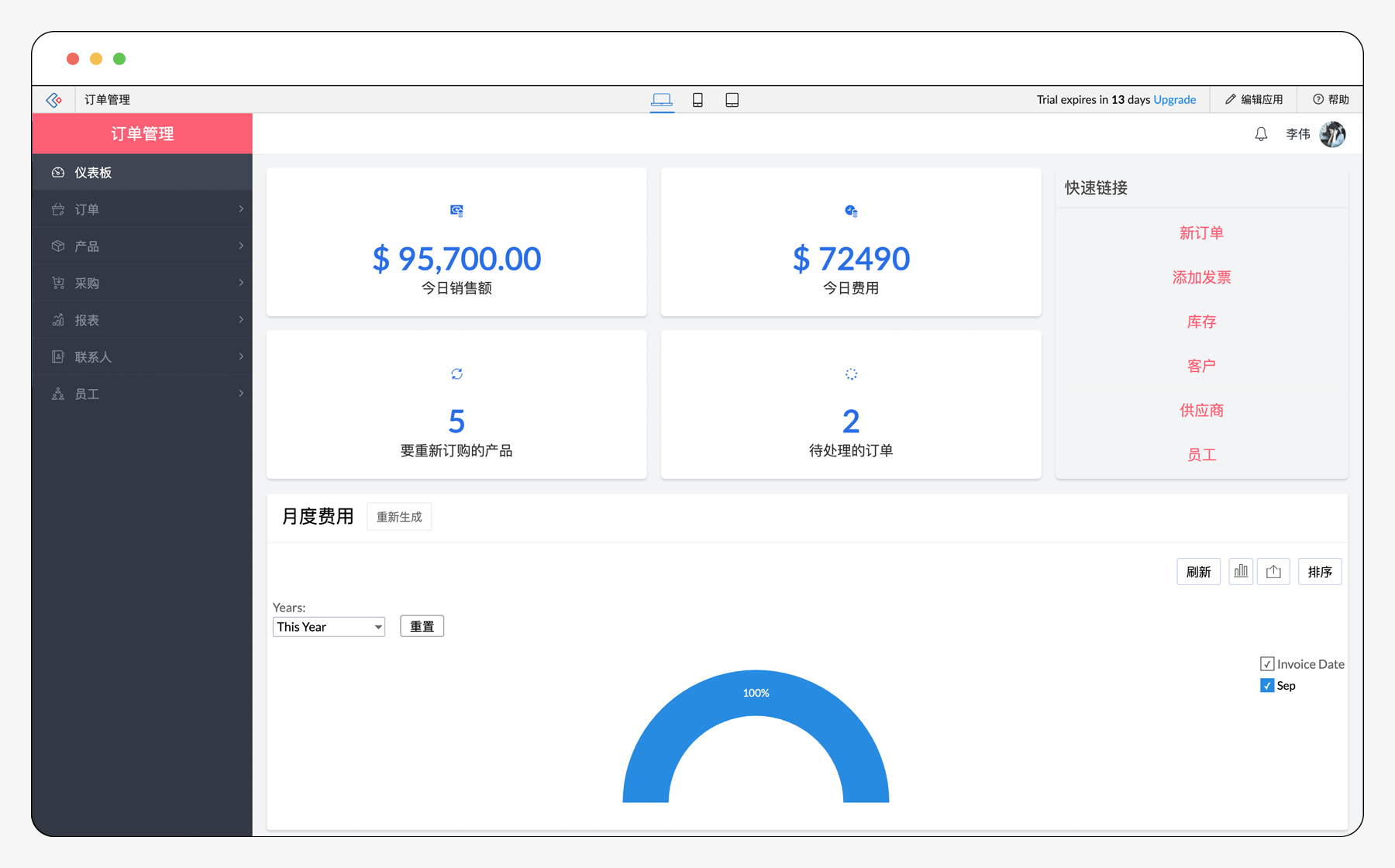Screen dimensions: 1395x868
Task: Expand the 员工 menu chevron
Action: 241,394
